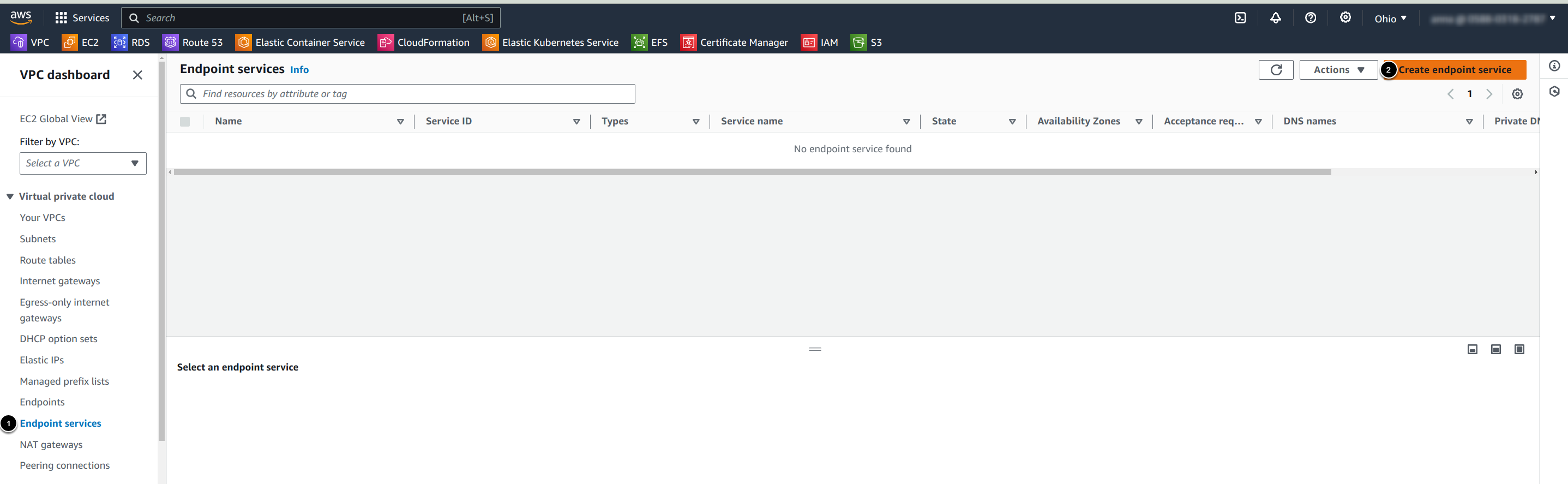Open Endpoints in sidebar
The height and width of the screenshot is (484, 1568).
coord(42,402)
